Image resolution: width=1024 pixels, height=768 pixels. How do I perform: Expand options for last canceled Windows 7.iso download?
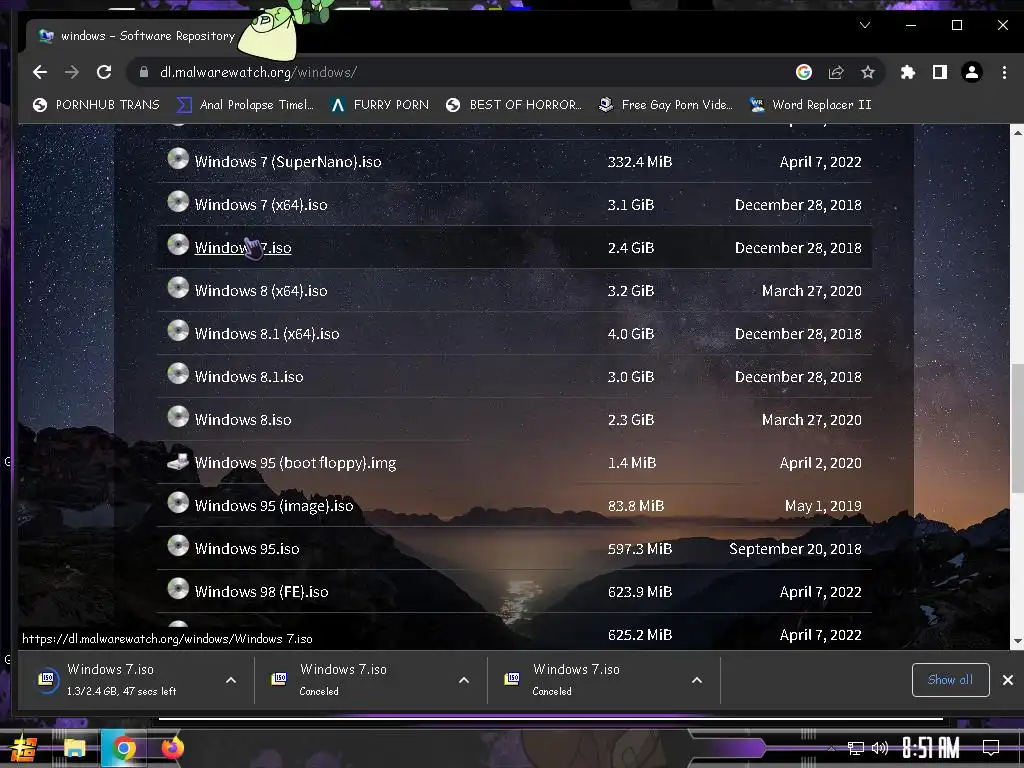[x=697, y=680]
